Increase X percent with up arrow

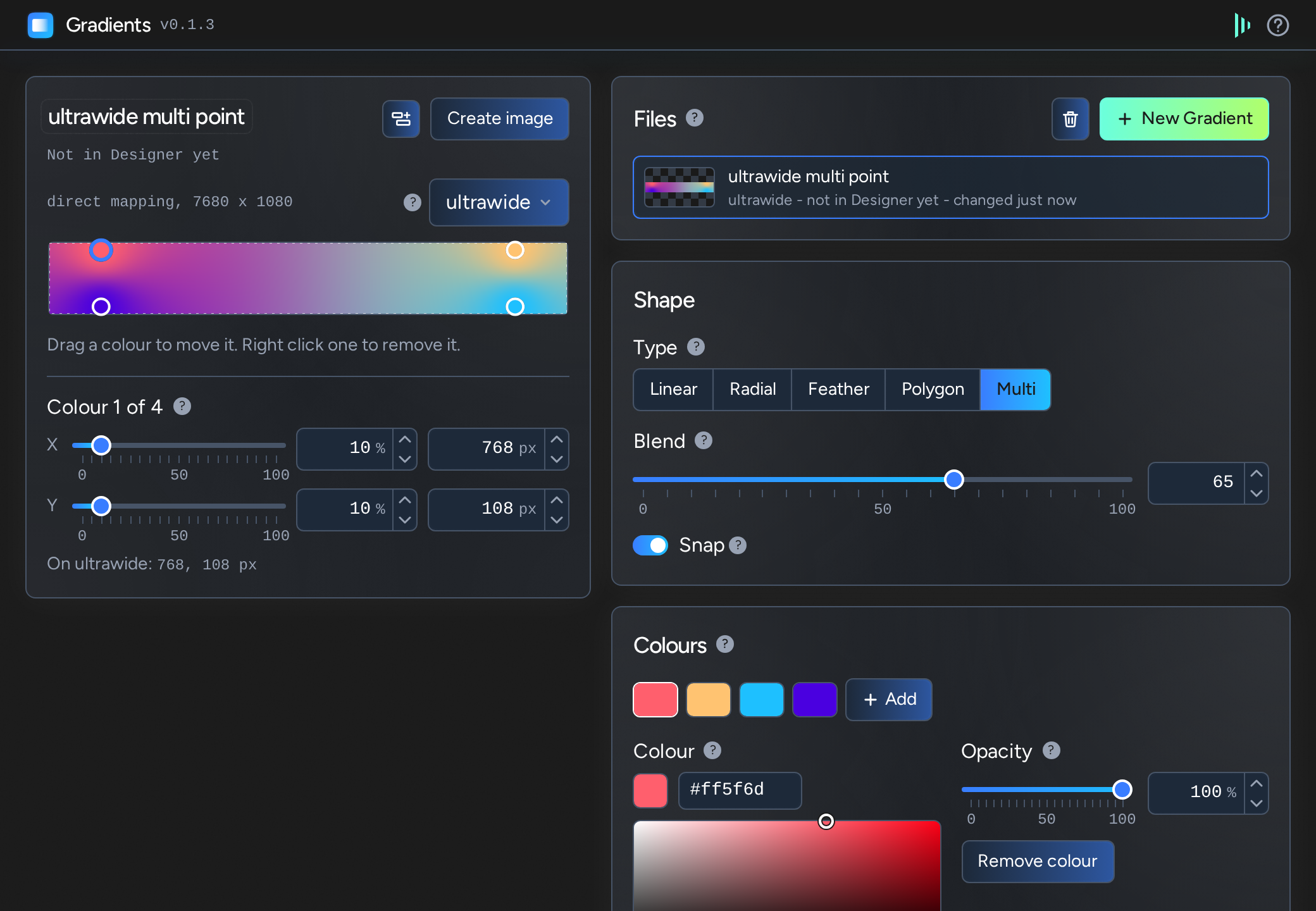pyautogui.click(x=405, y=439)
